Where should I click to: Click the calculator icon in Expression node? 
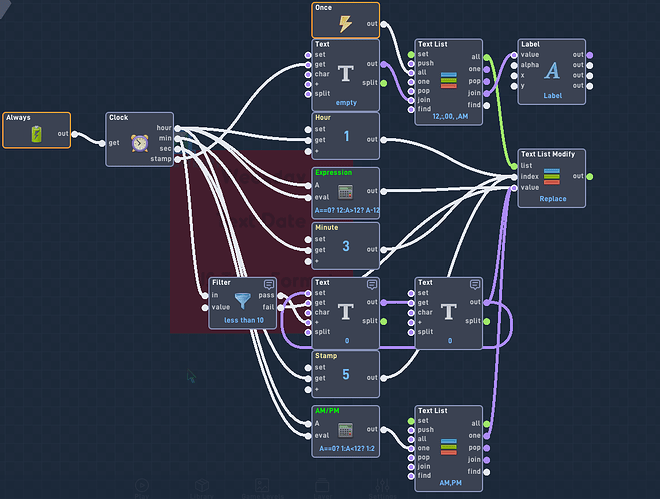[x=345, y=192]
